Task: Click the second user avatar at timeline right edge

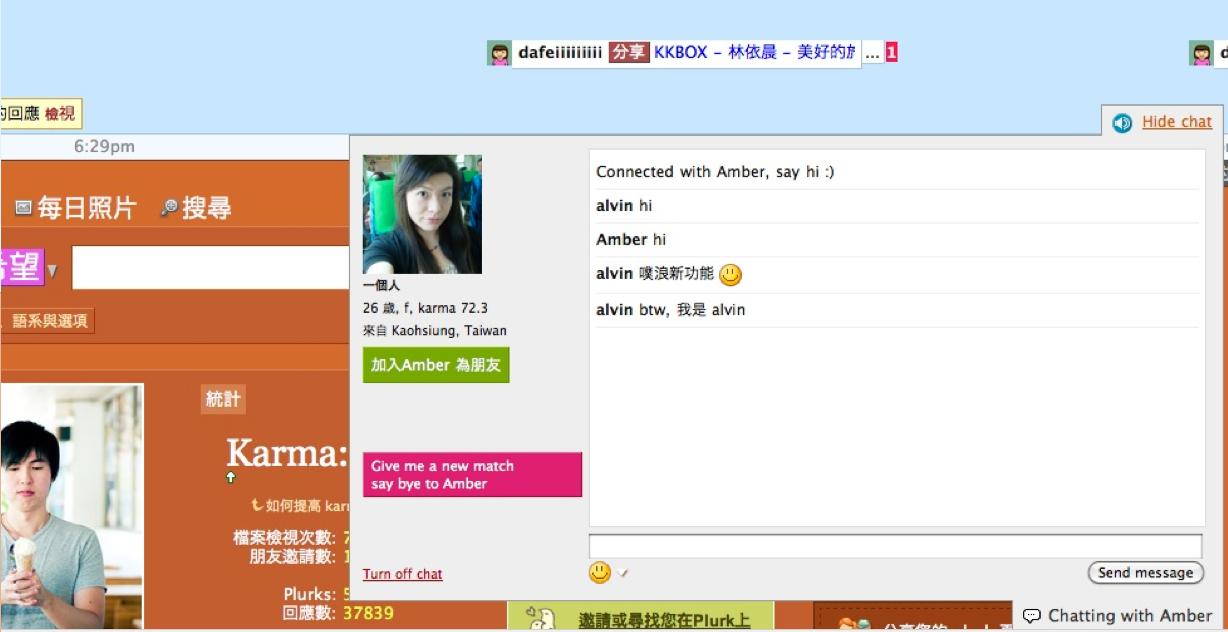Action: coord(1201,53)
